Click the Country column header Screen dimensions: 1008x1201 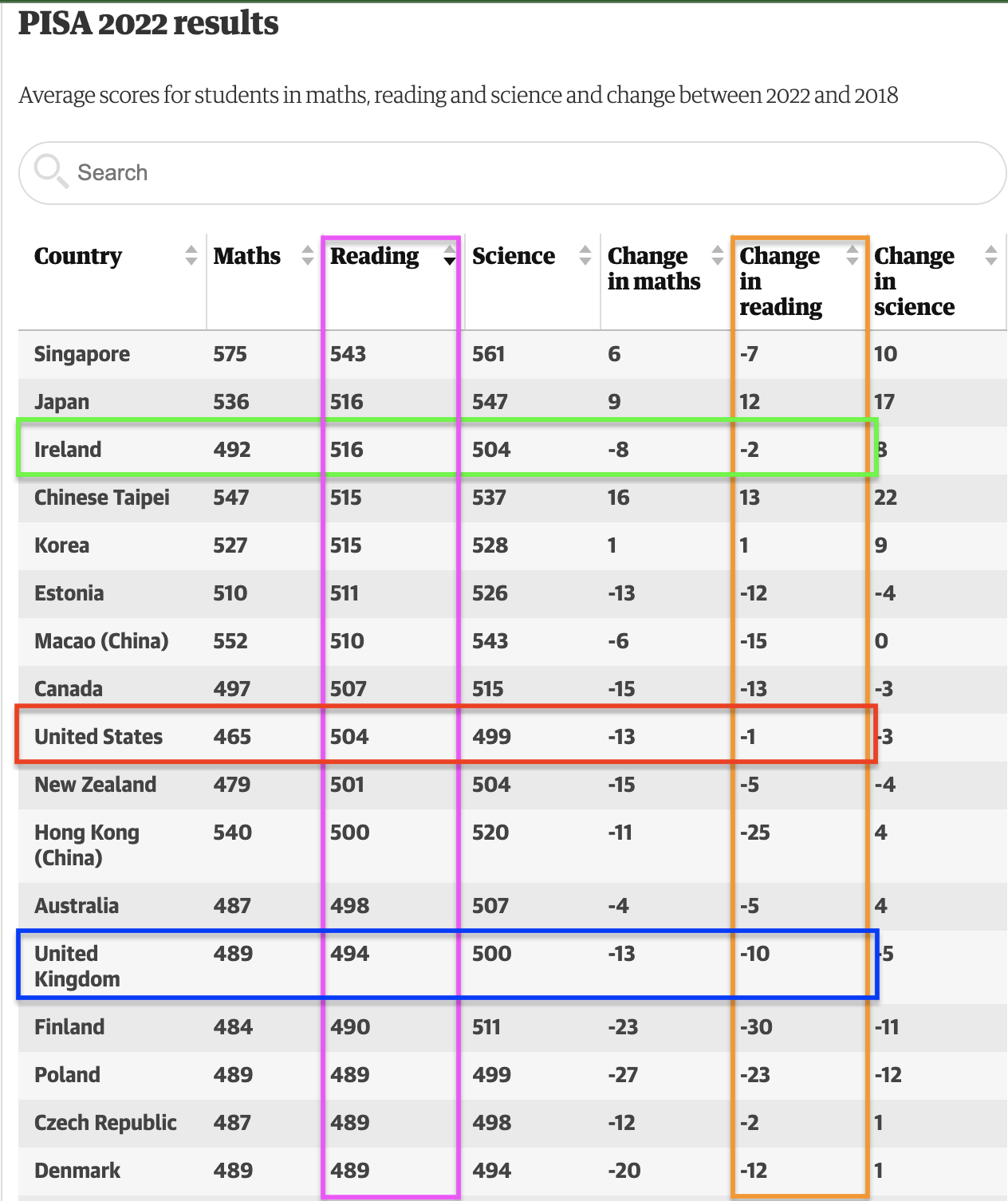pos(78,256)
